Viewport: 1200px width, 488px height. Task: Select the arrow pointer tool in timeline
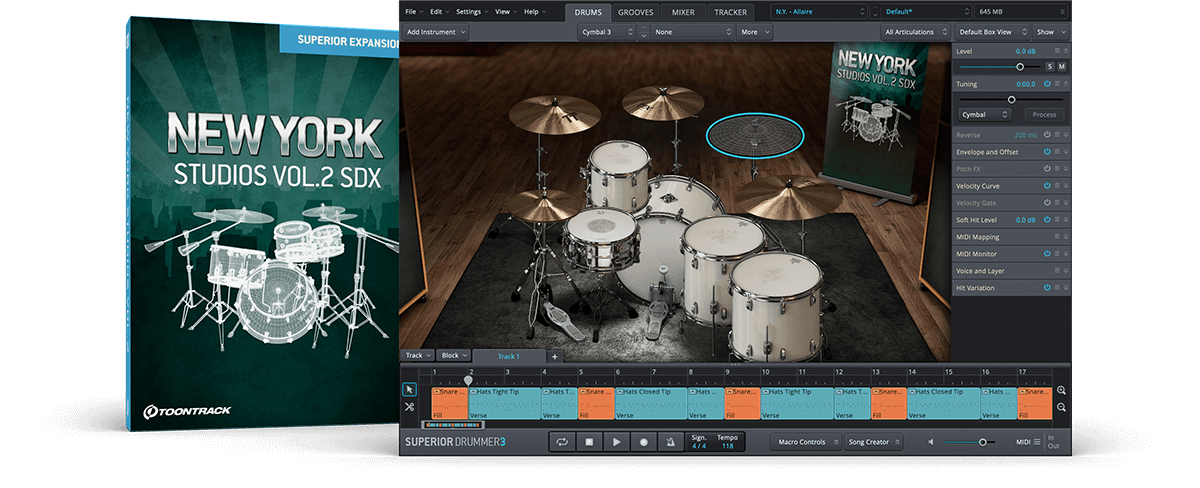pyautogui.click(x=410, y=389)
